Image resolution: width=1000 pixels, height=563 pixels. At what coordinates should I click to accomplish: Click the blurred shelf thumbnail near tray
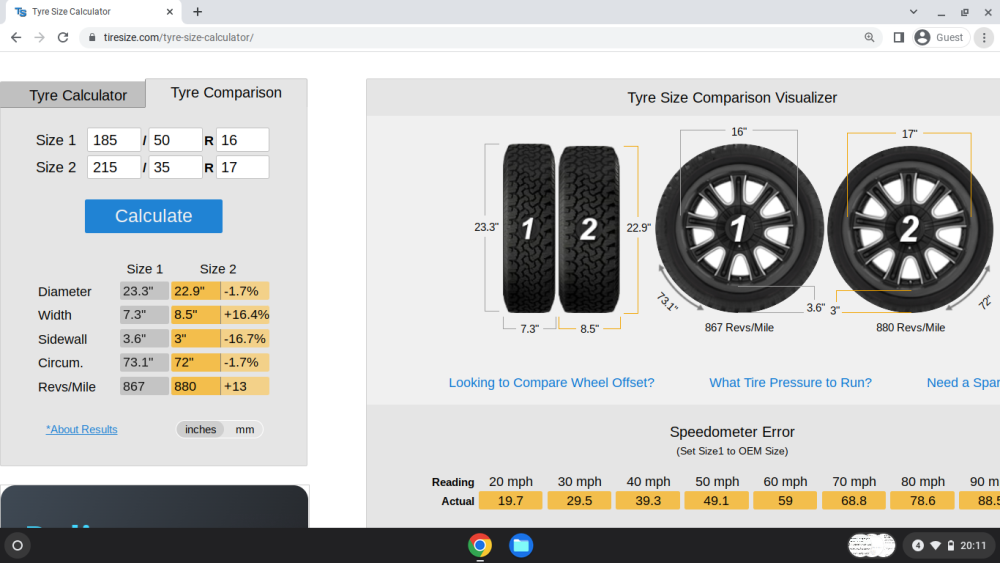click(871, 545)
